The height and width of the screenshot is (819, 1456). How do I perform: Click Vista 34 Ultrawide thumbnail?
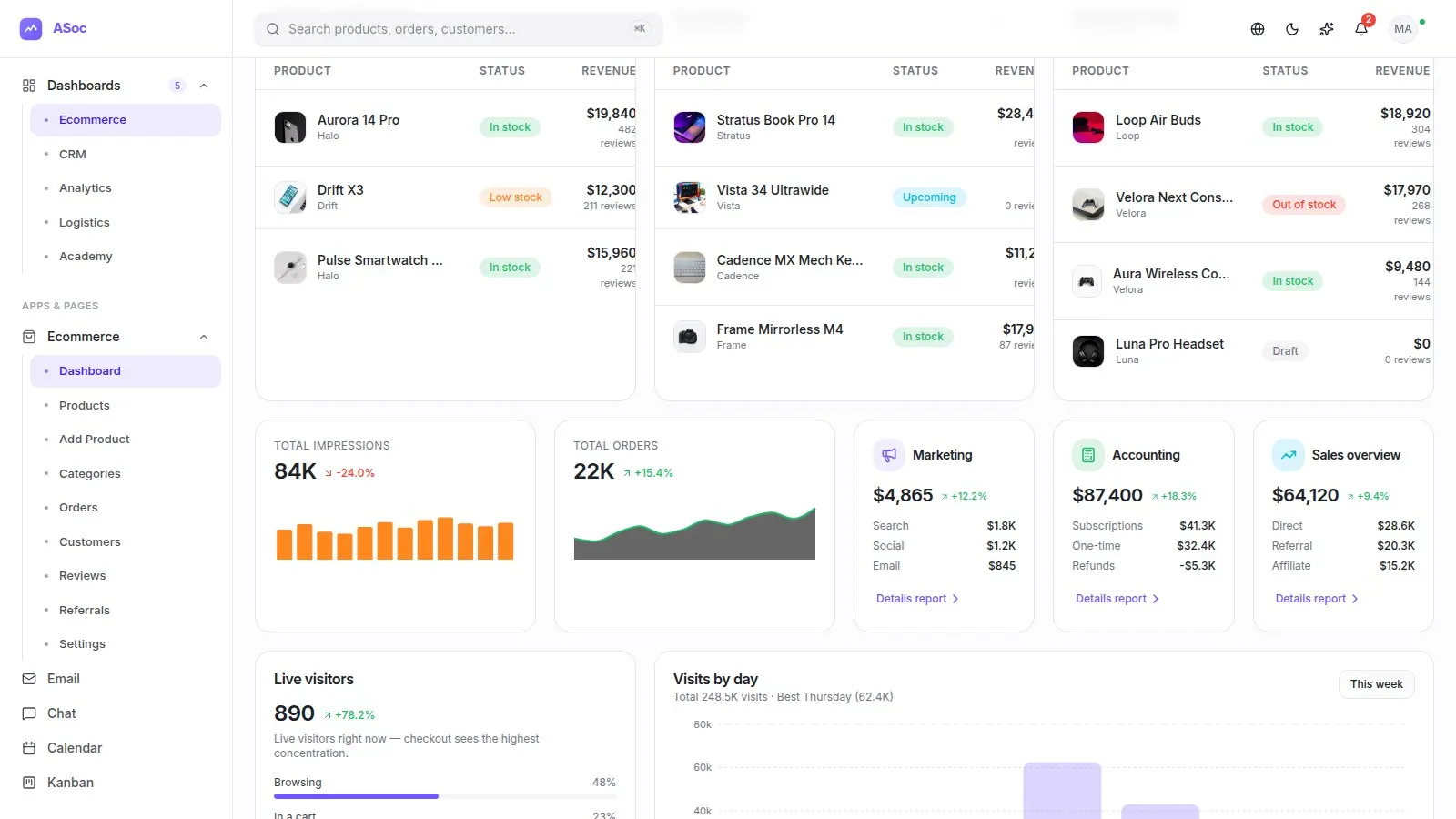pos(690,197)
